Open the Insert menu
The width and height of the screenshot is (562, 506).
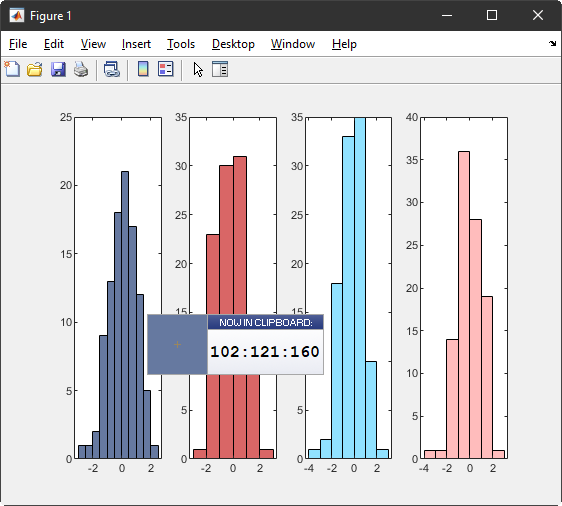pyautogui.click(x=136, y=44)
